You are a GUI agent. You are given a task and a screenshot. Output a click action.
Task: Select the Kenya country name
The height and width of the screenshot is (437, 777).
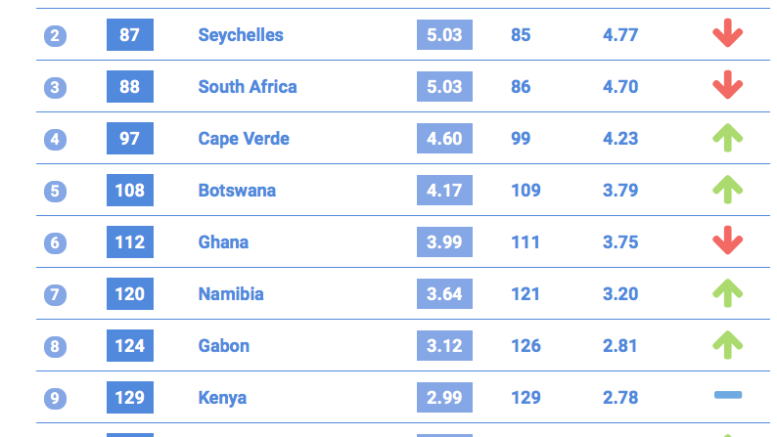[x=222, y=398]
